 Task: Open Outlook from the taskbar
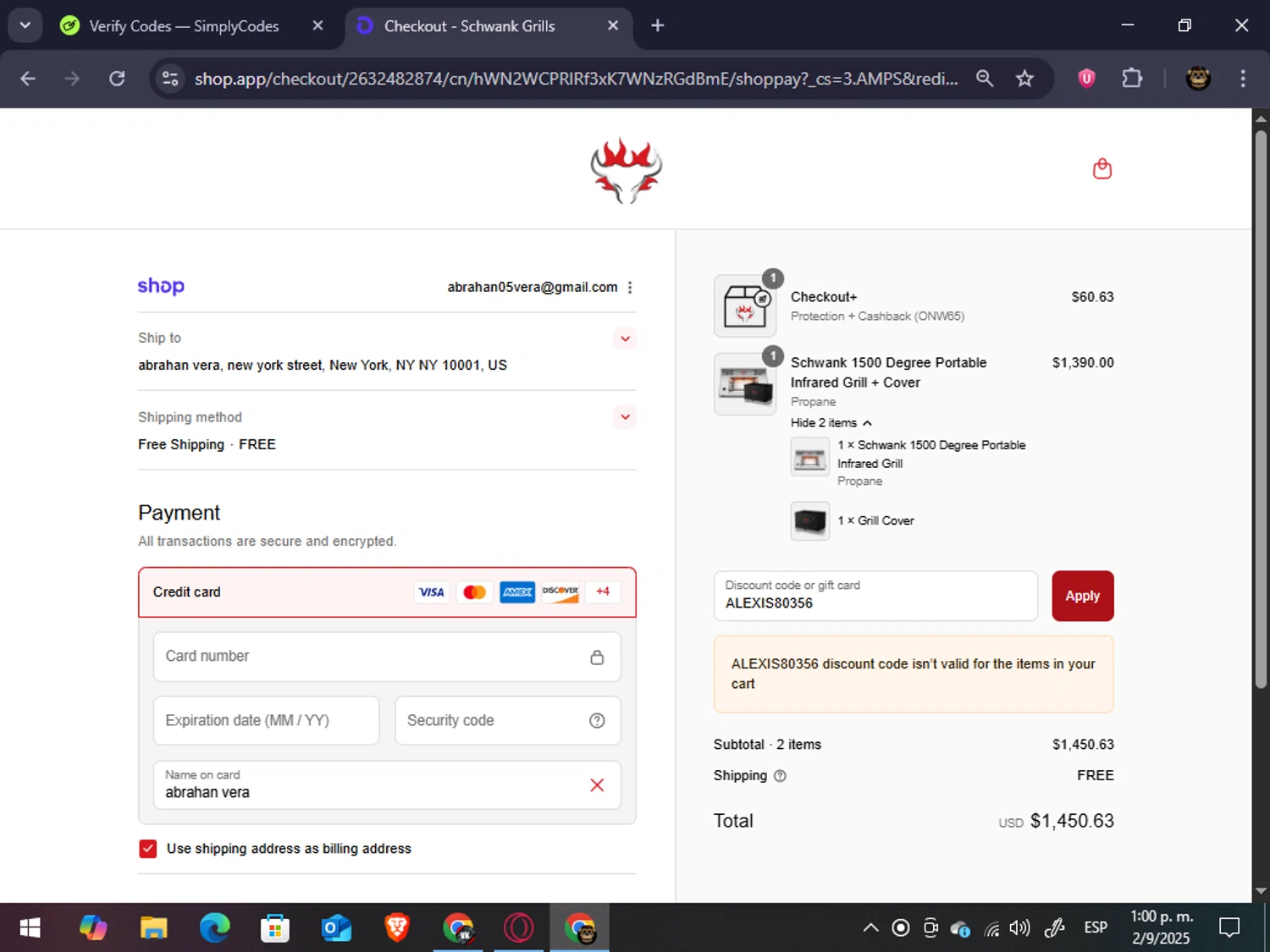click(x=336, y=928)
